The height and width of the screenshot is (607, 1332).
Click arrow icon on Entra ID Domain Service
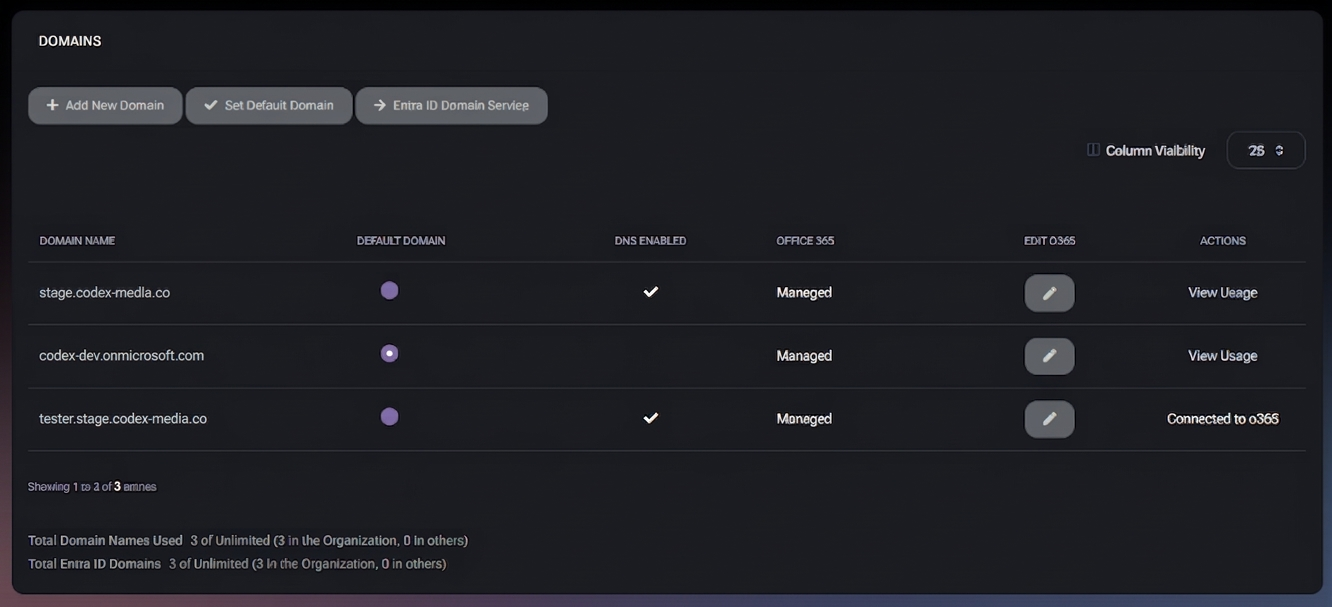click(379, 105)
